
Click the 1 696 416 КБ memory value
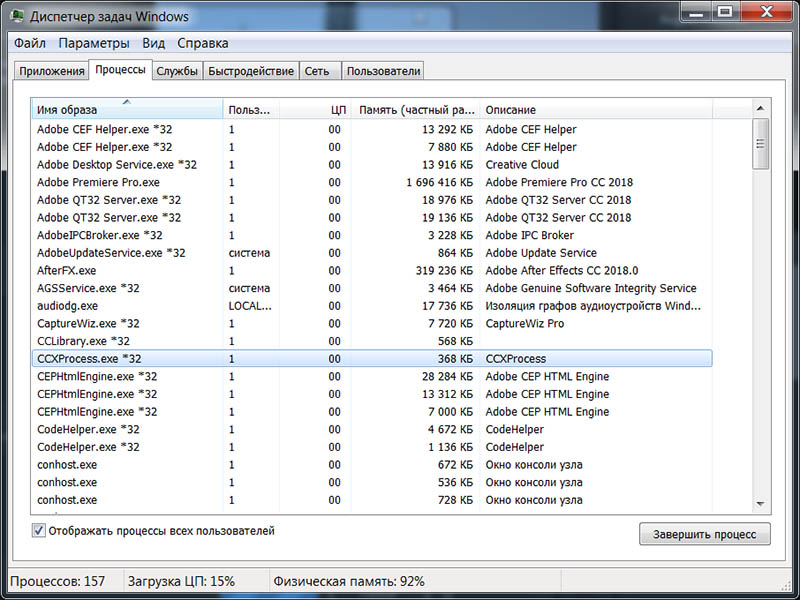(x=439, y=182)
